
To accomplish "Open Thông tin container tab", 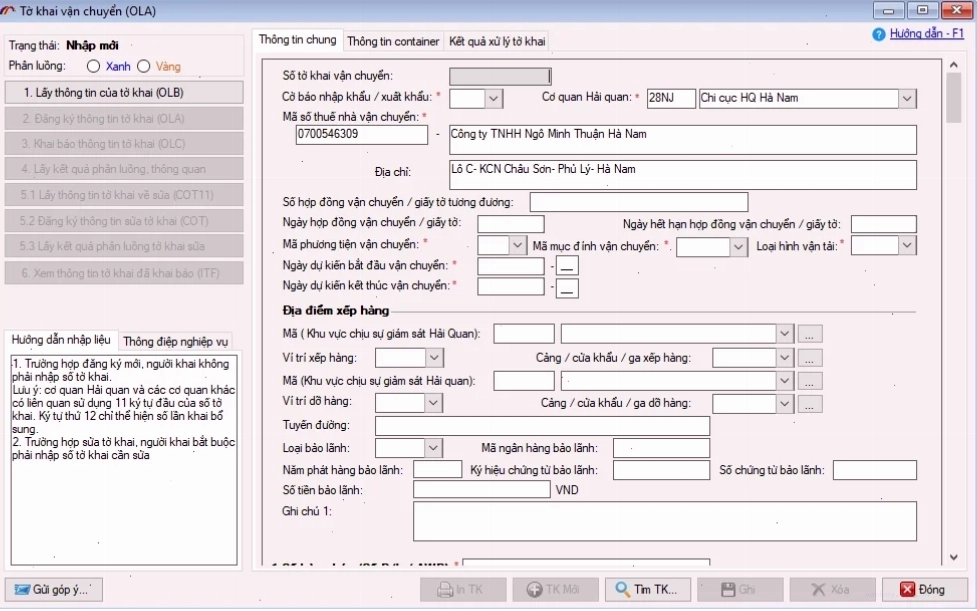I will [x=393, y=41].
